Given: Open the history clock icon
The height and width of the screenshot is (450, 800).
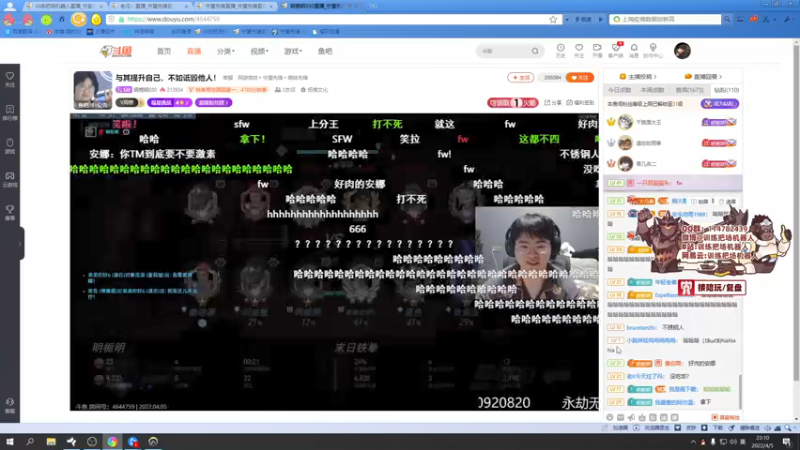Looking at the screenshot, I should (x=560, y=50).
